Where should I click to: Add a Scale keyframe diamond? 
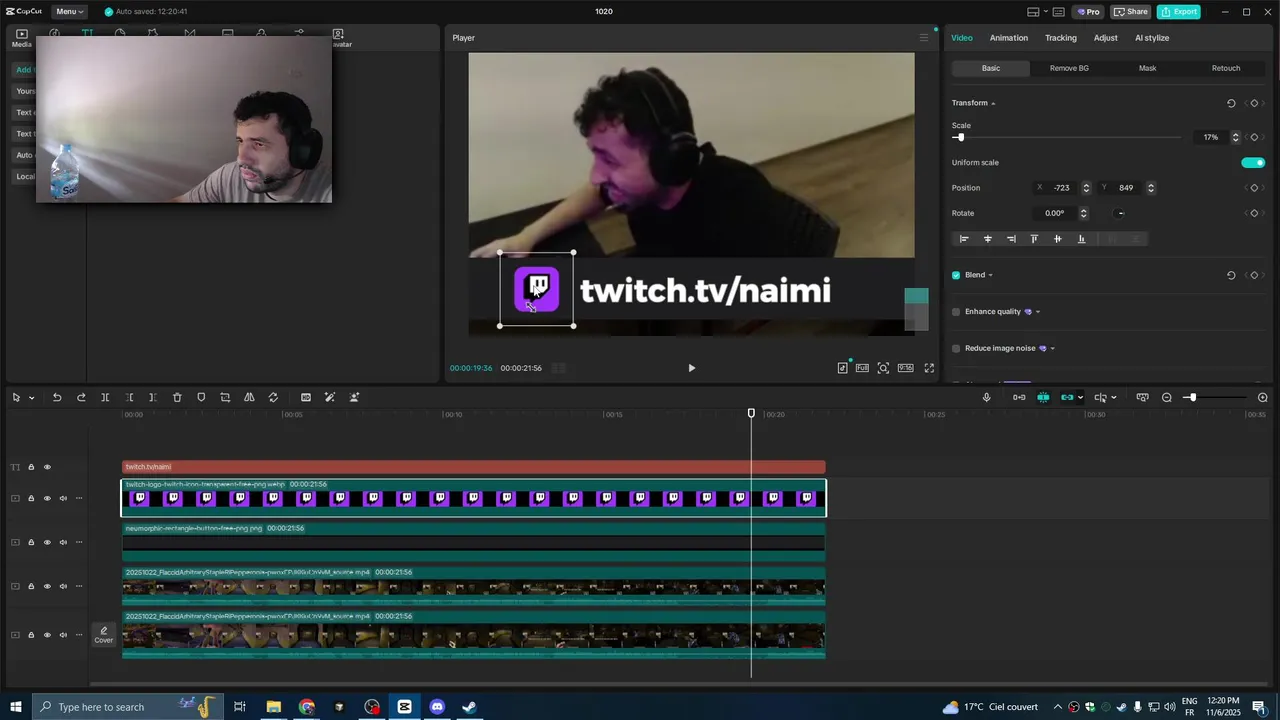[x=1254, y=137]
